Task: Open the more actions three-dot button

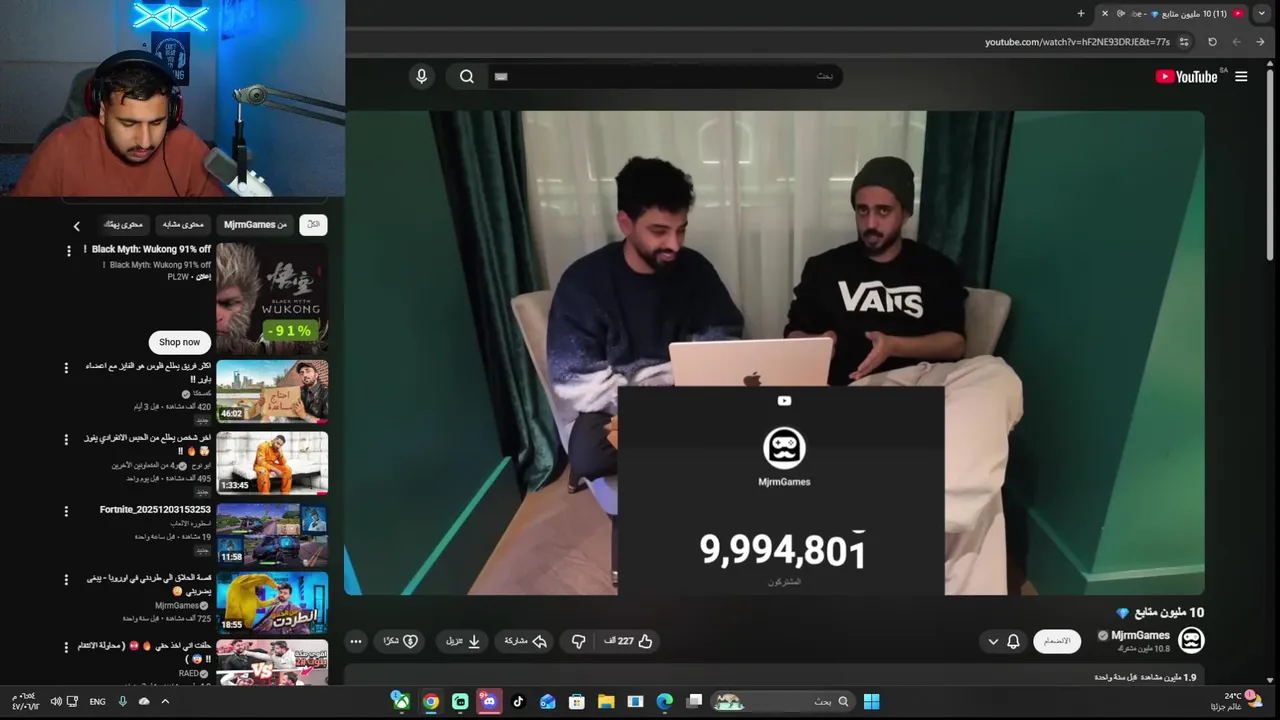Action: [355, 641]
